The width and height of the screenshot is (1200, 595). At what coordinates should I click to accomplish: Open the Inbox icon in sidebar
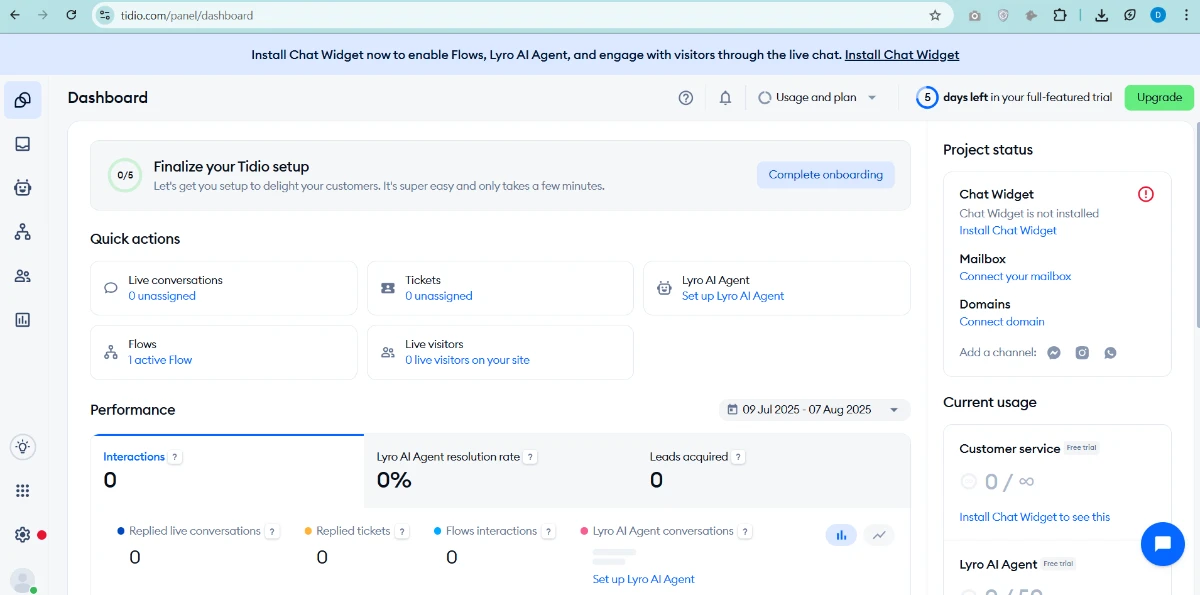[23, 144]
